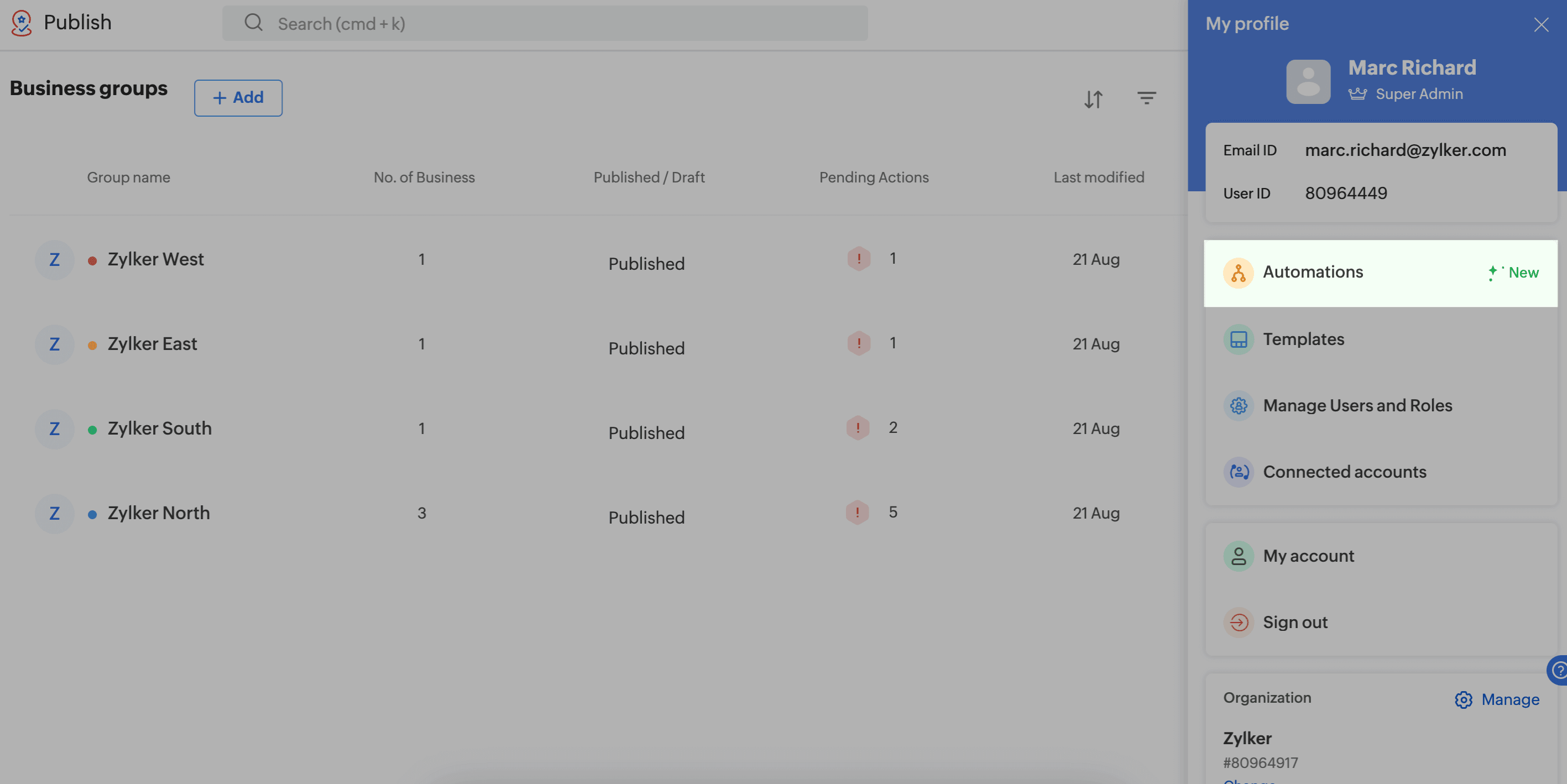Click the Last modified column header

pos(1099,177)
